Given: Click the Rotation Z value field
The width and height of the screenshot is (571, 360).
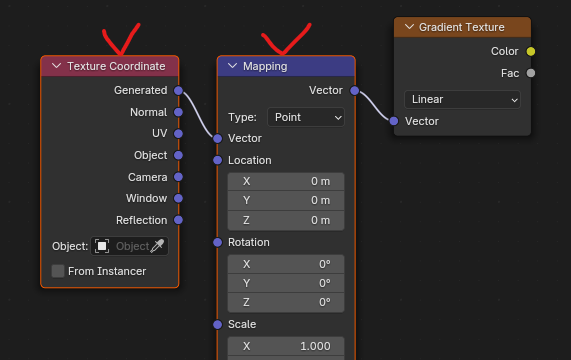Looking at the screenshot, I should click(x=286, y=302).
